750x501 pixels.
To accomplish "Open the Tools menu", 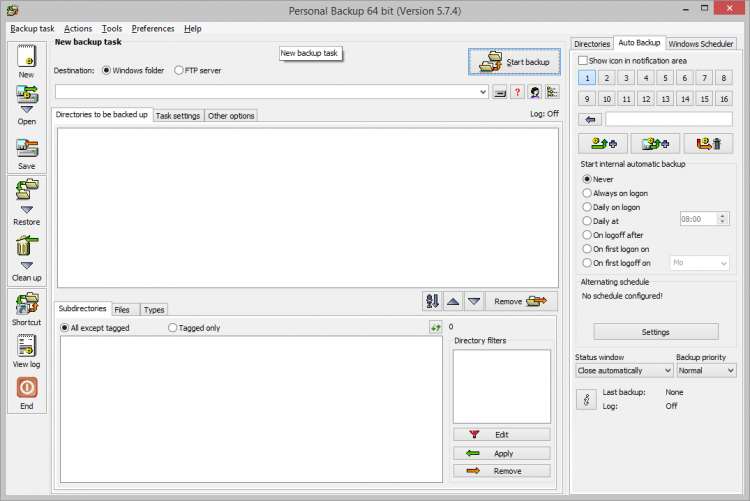I will [x=112, y=29].
